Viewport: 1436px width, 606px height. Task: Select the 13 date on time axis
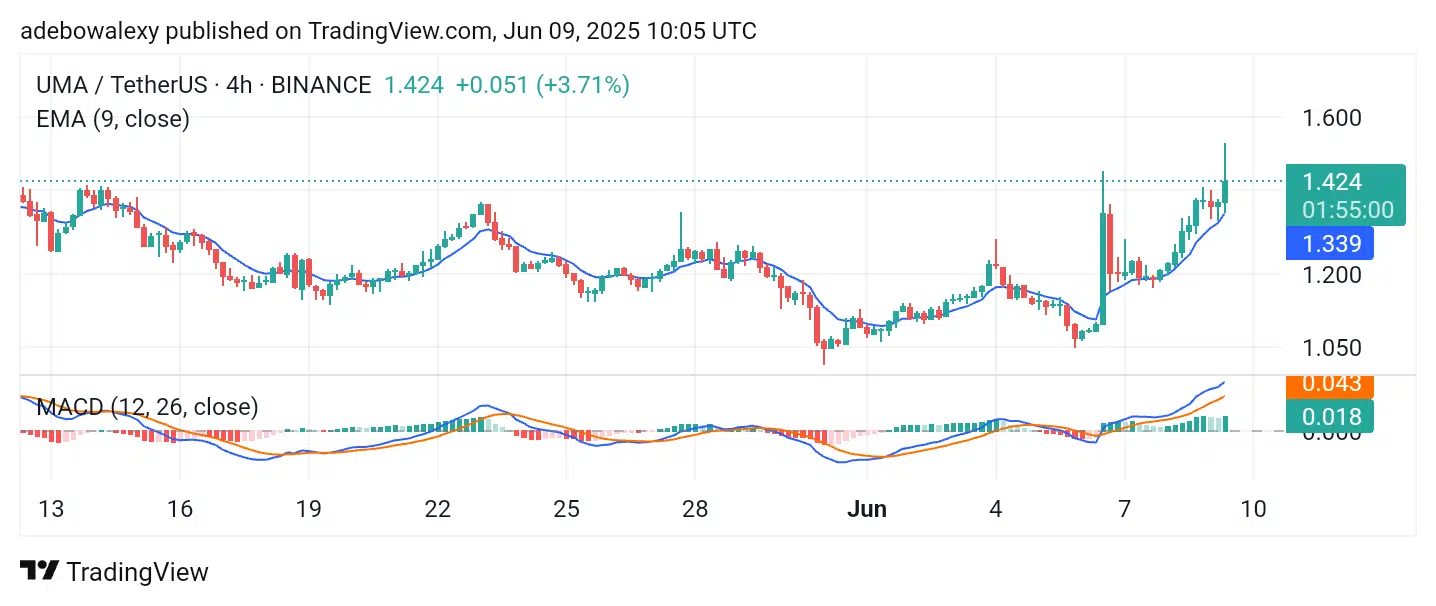(x=51, y=509)
